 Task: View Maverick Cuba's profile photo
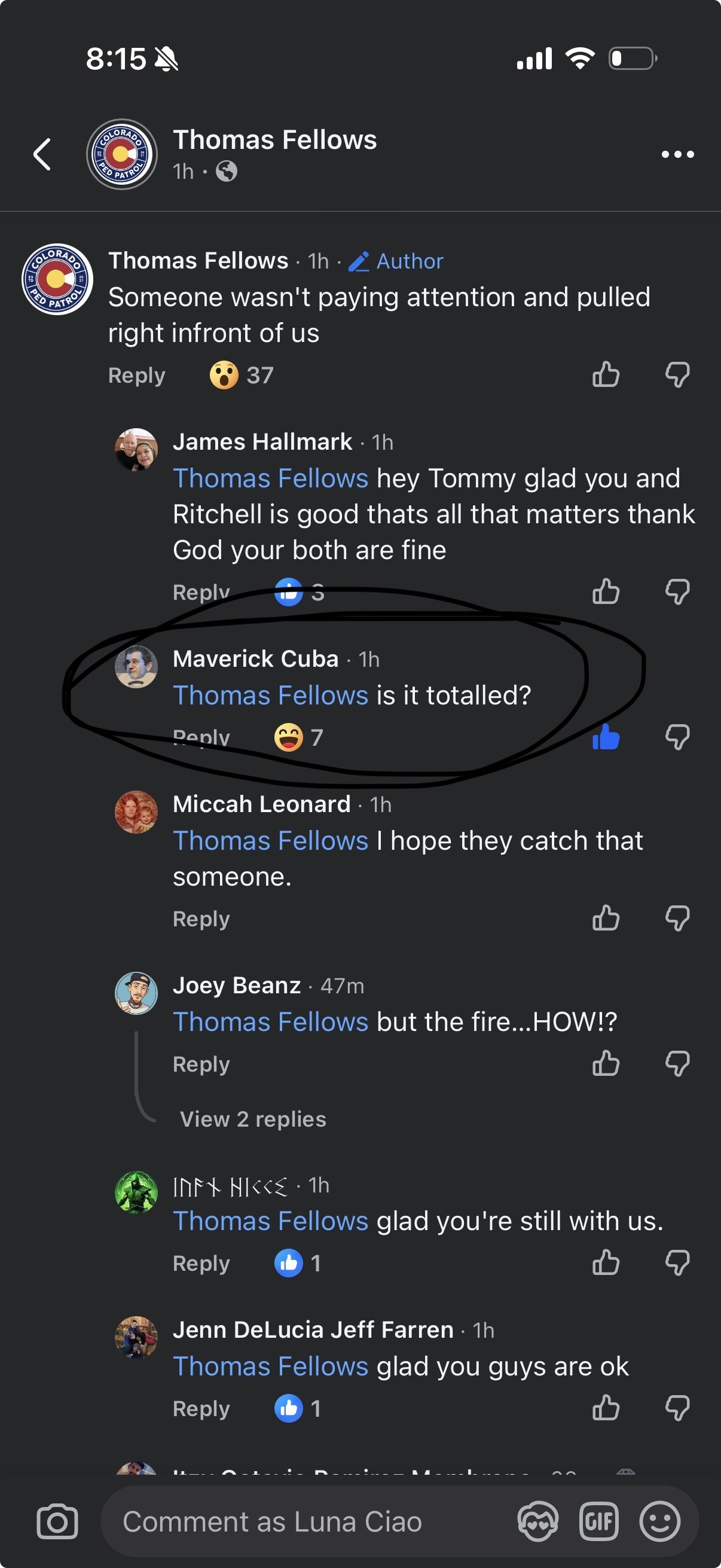136,667
